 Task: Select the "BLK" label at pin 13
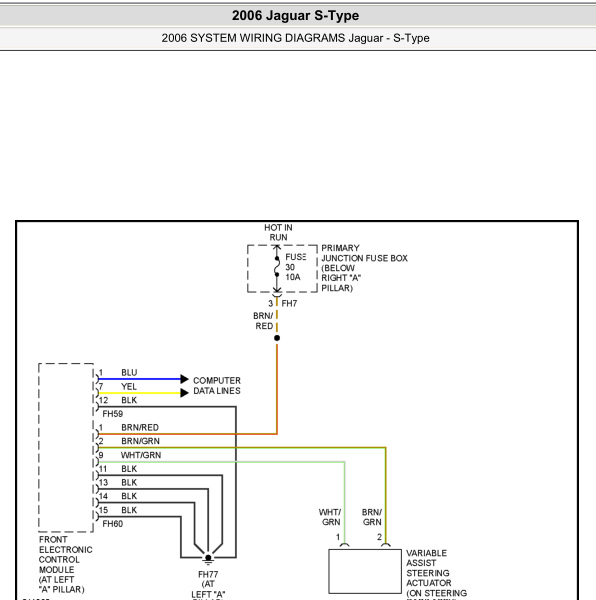coord(129,483)
